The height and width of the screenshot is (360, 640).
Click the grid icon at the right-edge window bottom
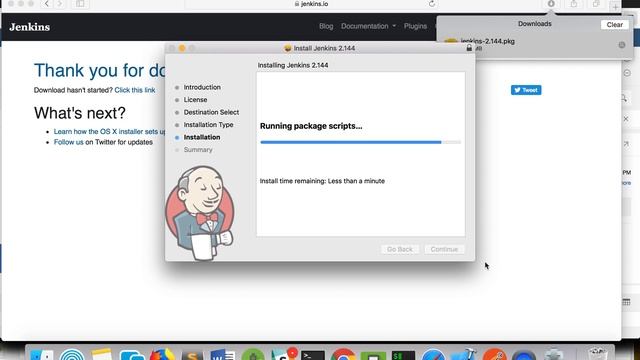[626, 302]
